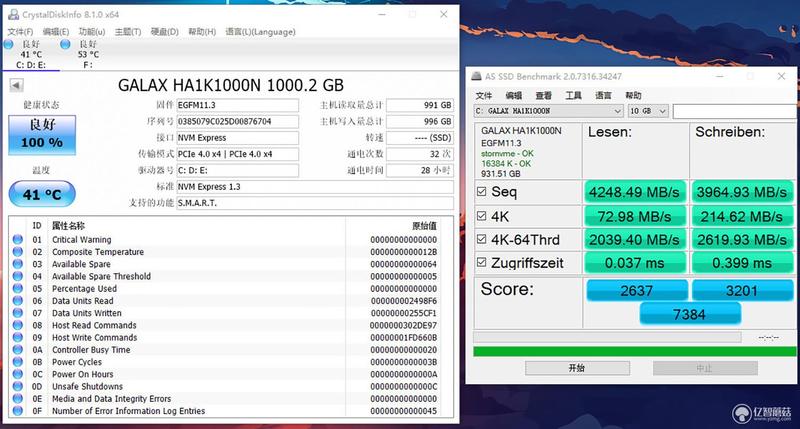Click the PCIe 4.0 x4 transfer mode field

click(x=237, y=154)
